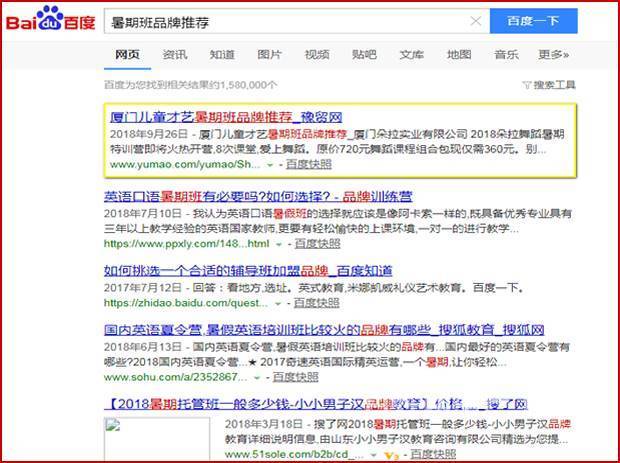This screenshot has width=620, height=463.
Task: Click the date 2017年7月12日 in zhidao result
Action: tap(143, 287)
